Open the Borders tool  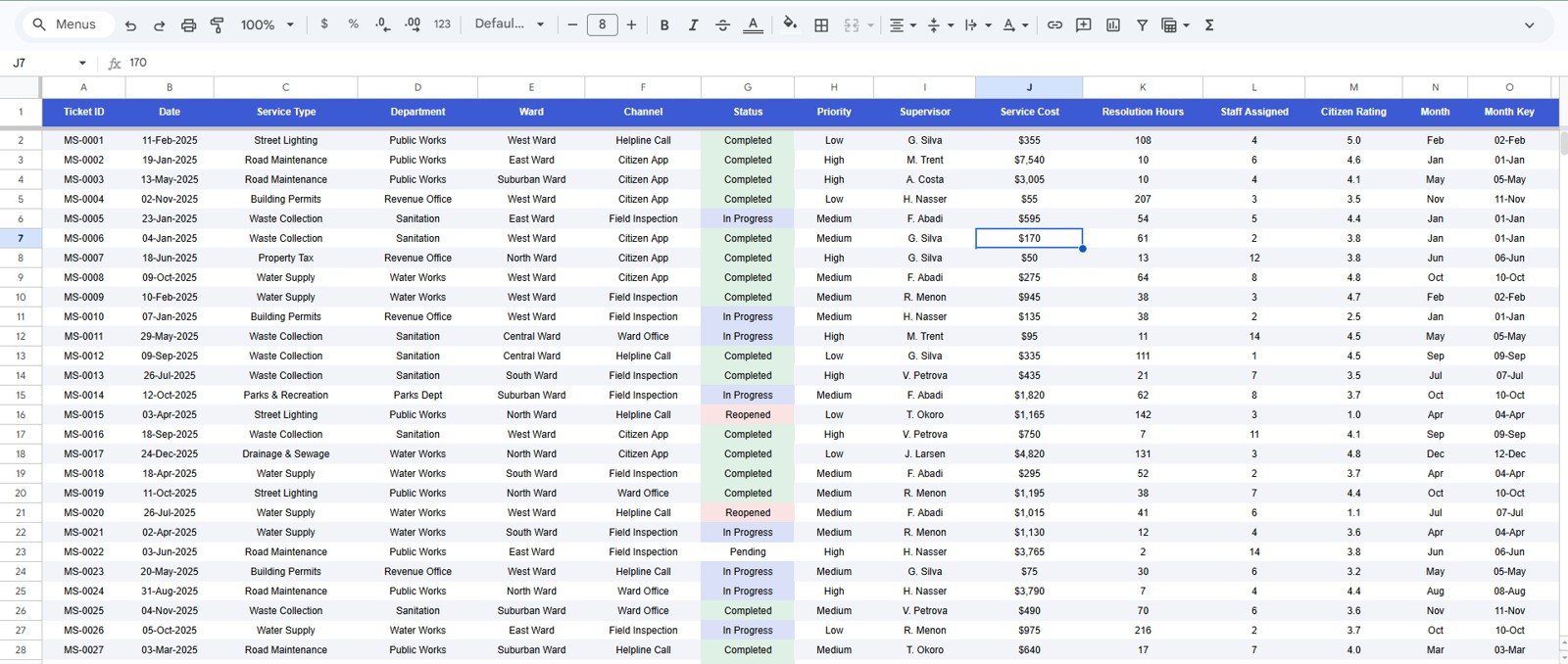[x=821, y=24]
